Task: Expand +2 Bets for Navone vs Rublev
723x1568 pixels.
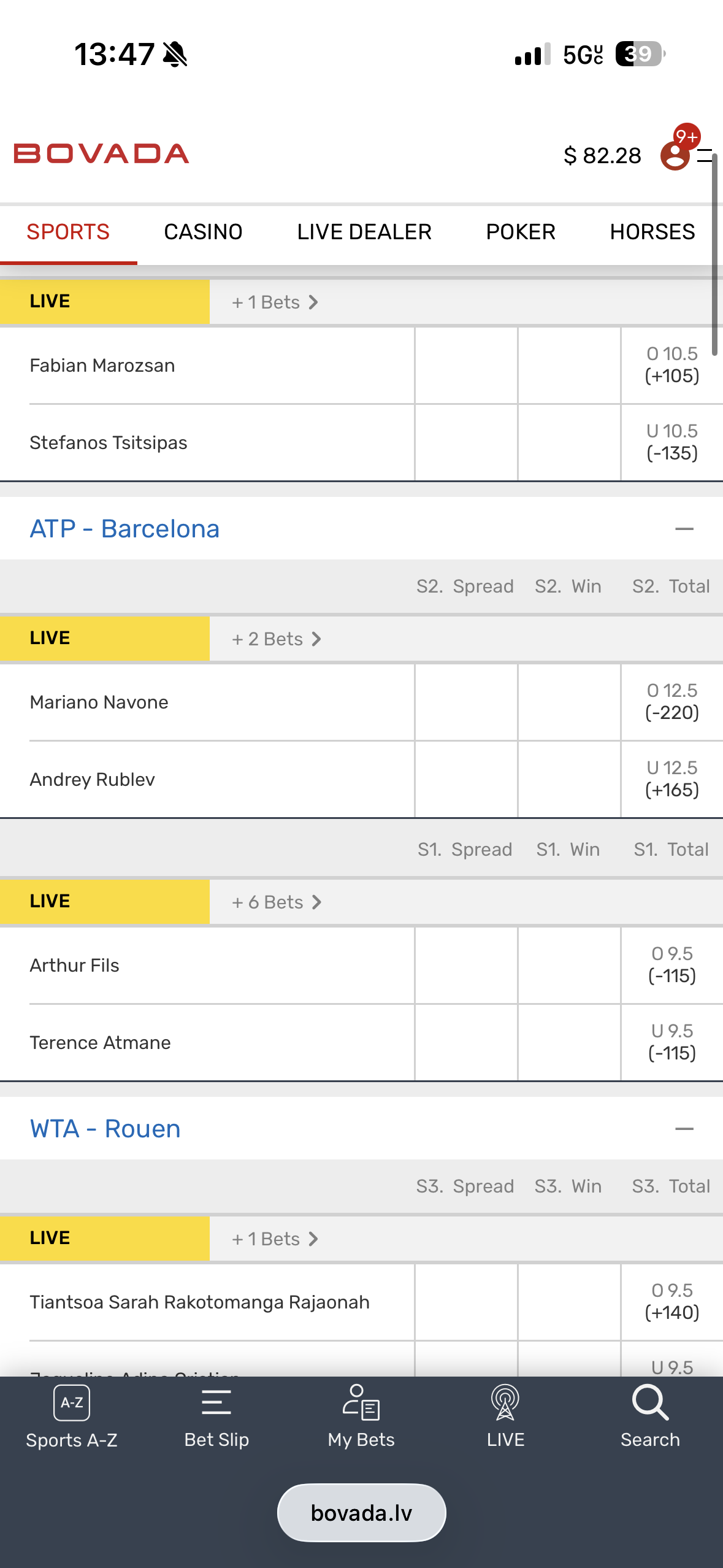Action: (277, 639)
